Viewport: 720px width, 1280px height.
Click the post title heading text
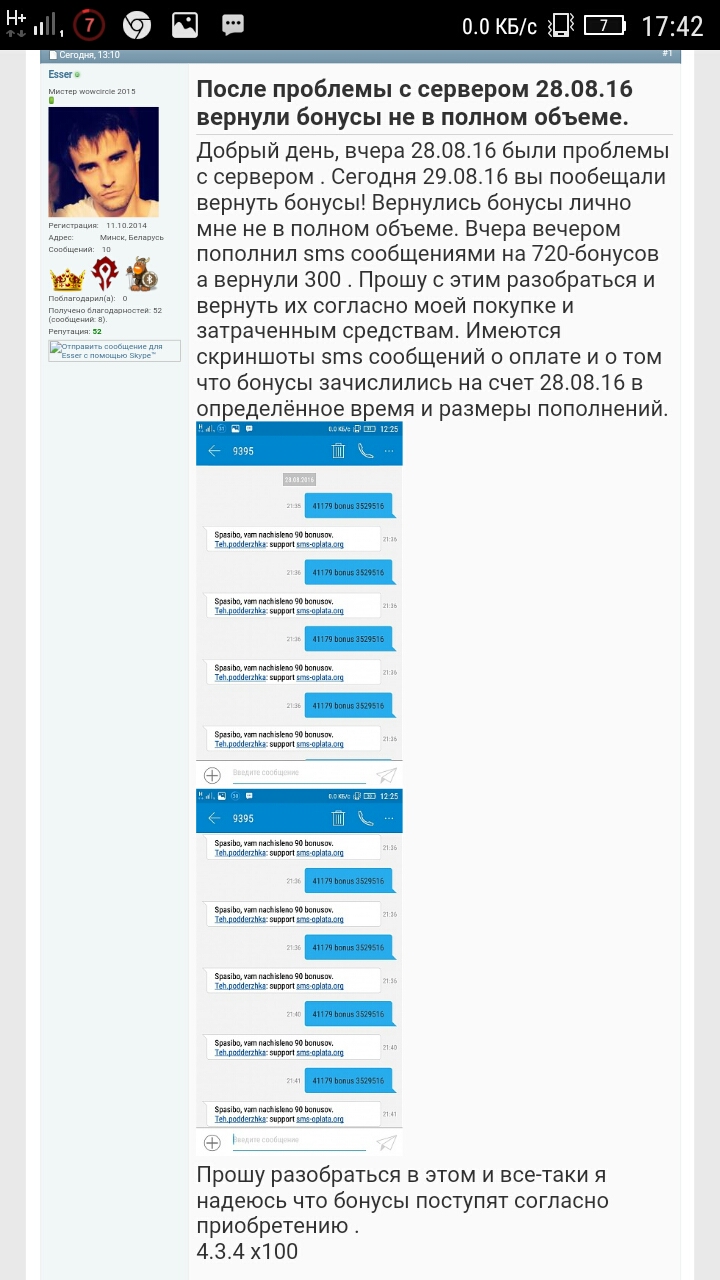tap(414, 103)
